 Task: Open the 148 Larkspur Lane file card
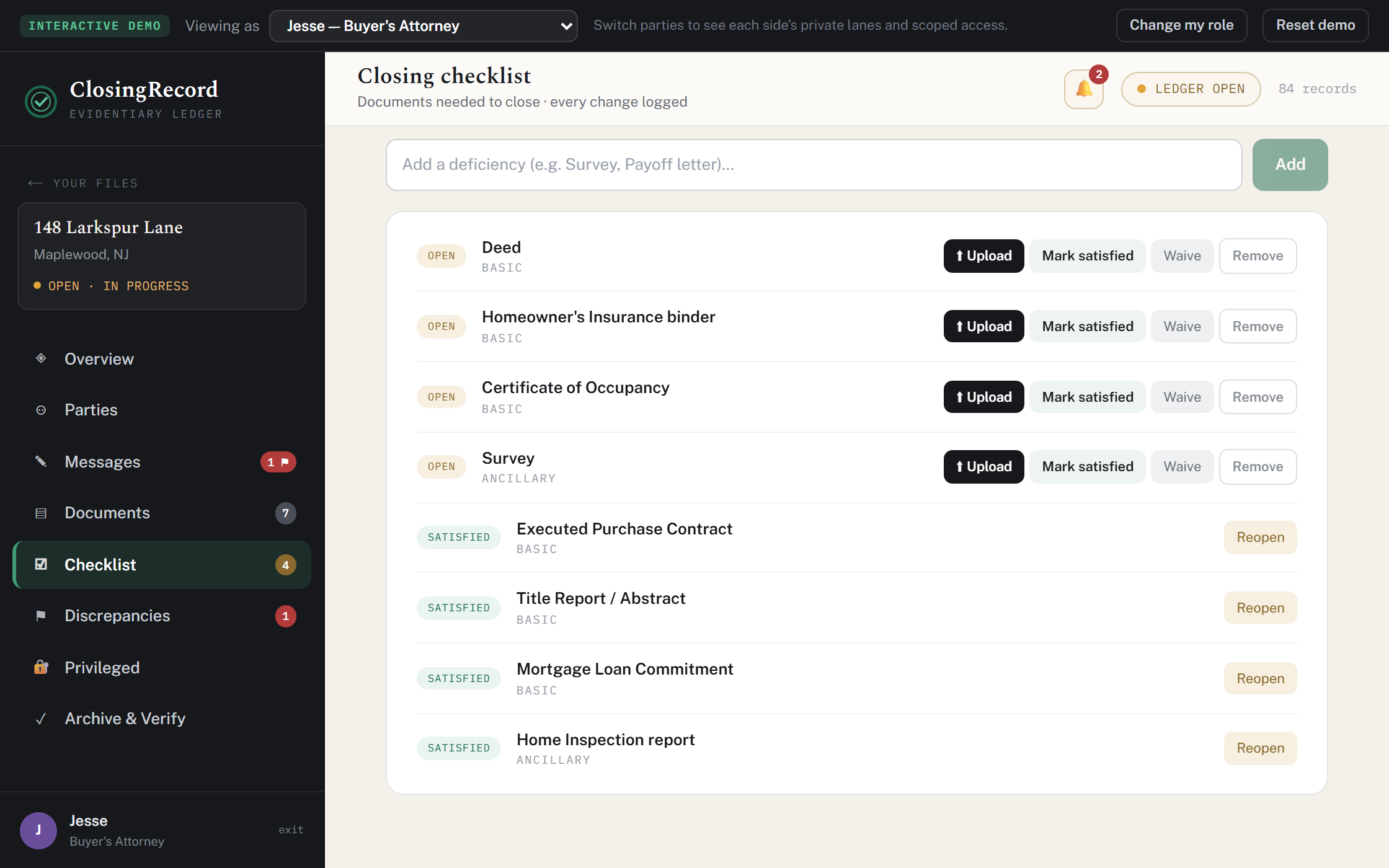pyautogui.click(x=162, y=256)
